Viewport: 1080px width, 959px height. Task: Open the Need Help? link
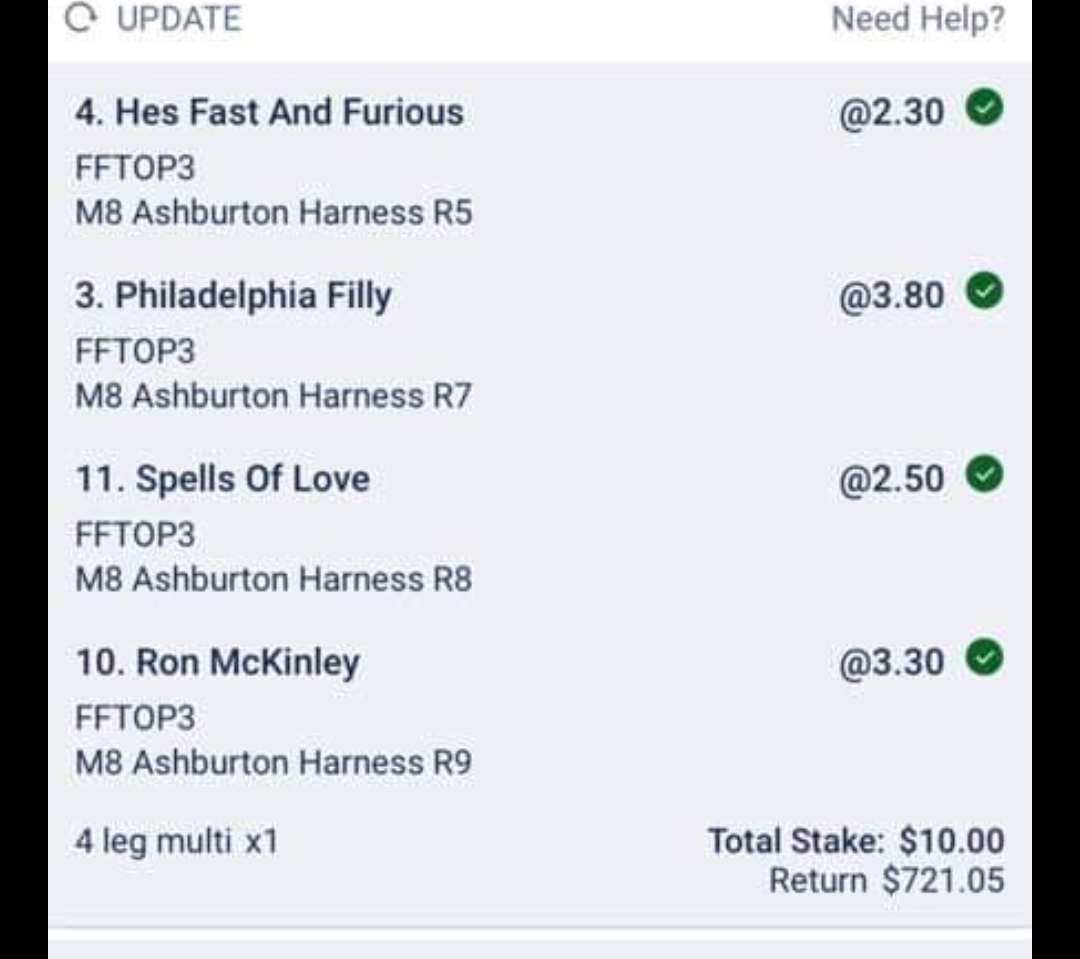coord(919,19)
